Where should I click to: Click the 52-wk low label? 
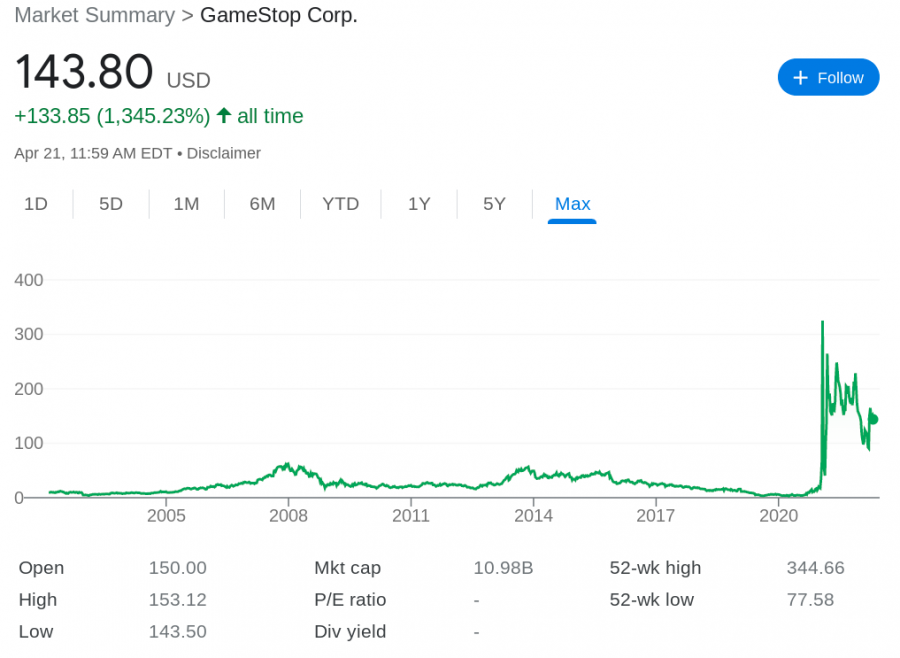pyautogui.click(x=651, y=600)
